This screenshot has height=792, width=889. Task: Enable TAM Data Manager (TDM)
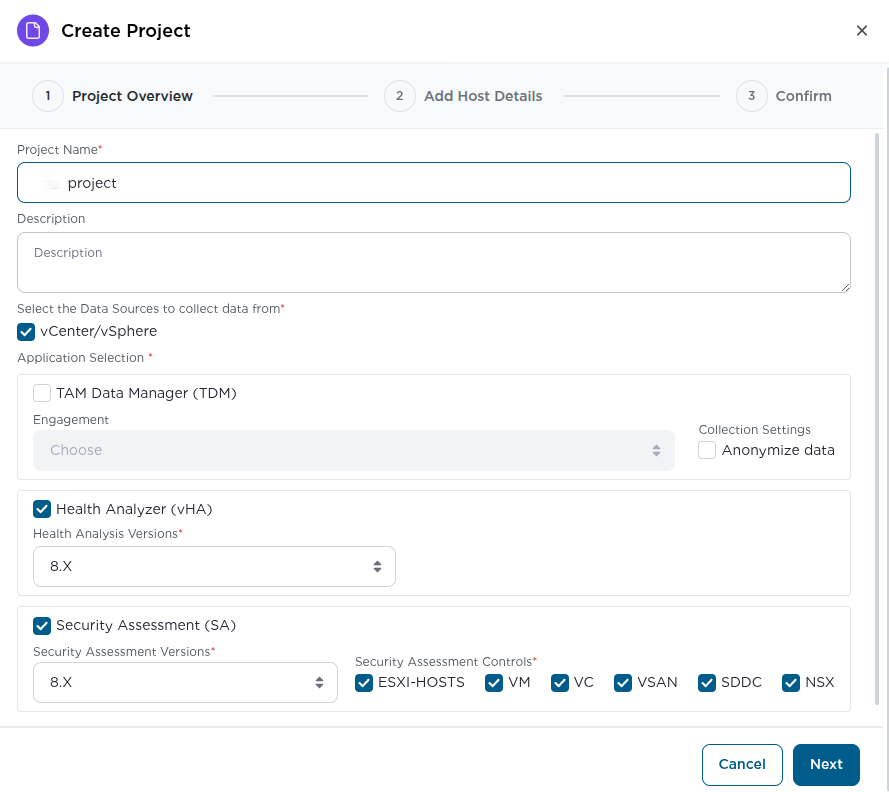[x=41, y=393]
